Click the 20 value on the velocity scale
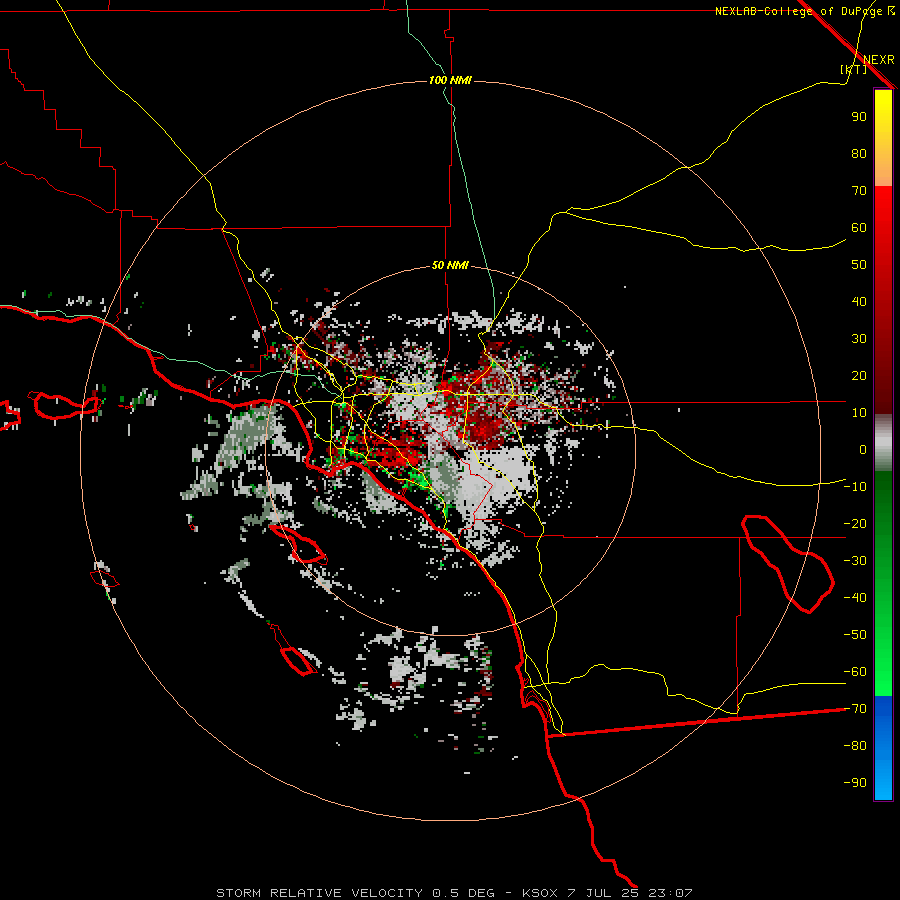The height and width of the screenshot is (900, 900). tap(859, 375)
